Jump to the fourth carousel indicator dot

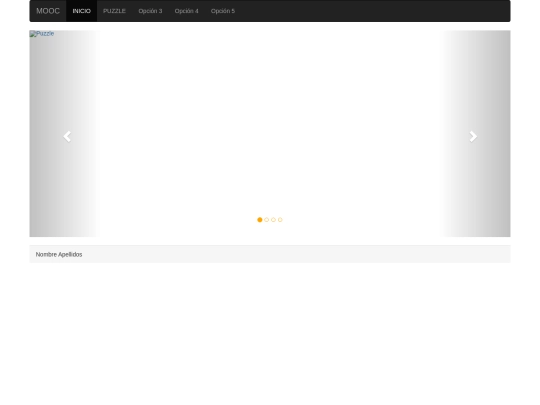(x=280, y=220)
